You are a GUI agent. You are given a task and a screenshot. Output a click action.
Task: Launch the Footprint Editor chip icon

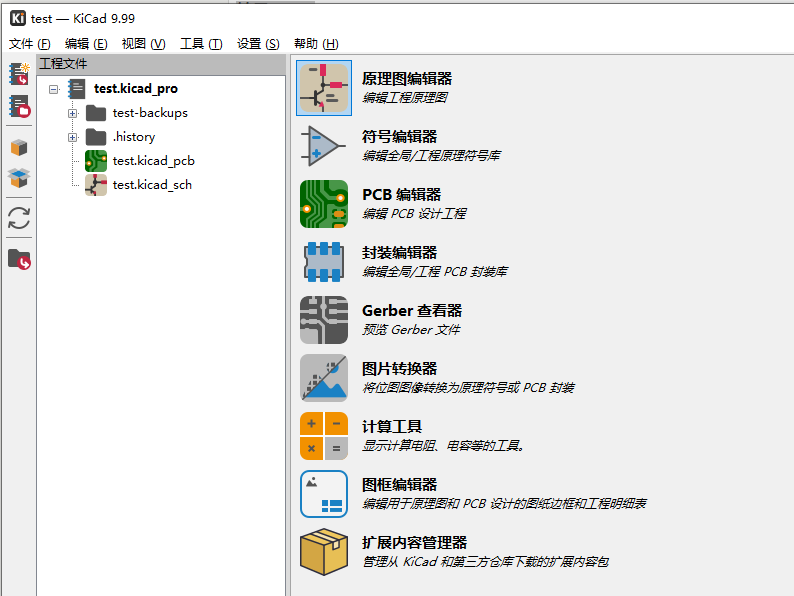coord(324,262)
